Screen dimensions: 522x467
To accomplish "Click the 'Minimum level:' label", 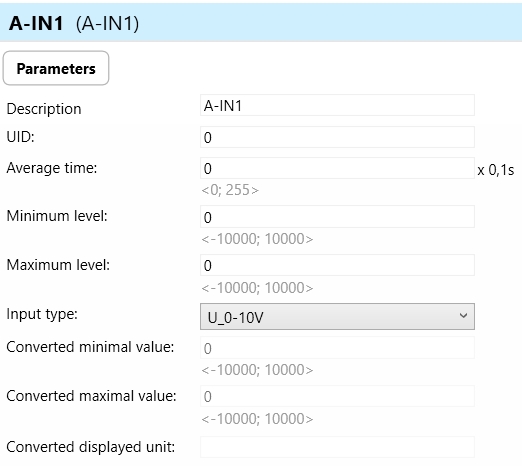I will pyautogui.click(x=57, y=216).
